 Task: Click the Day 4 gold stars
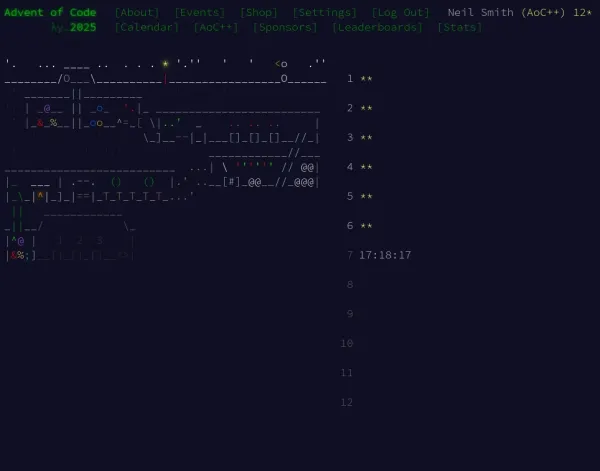366,167
